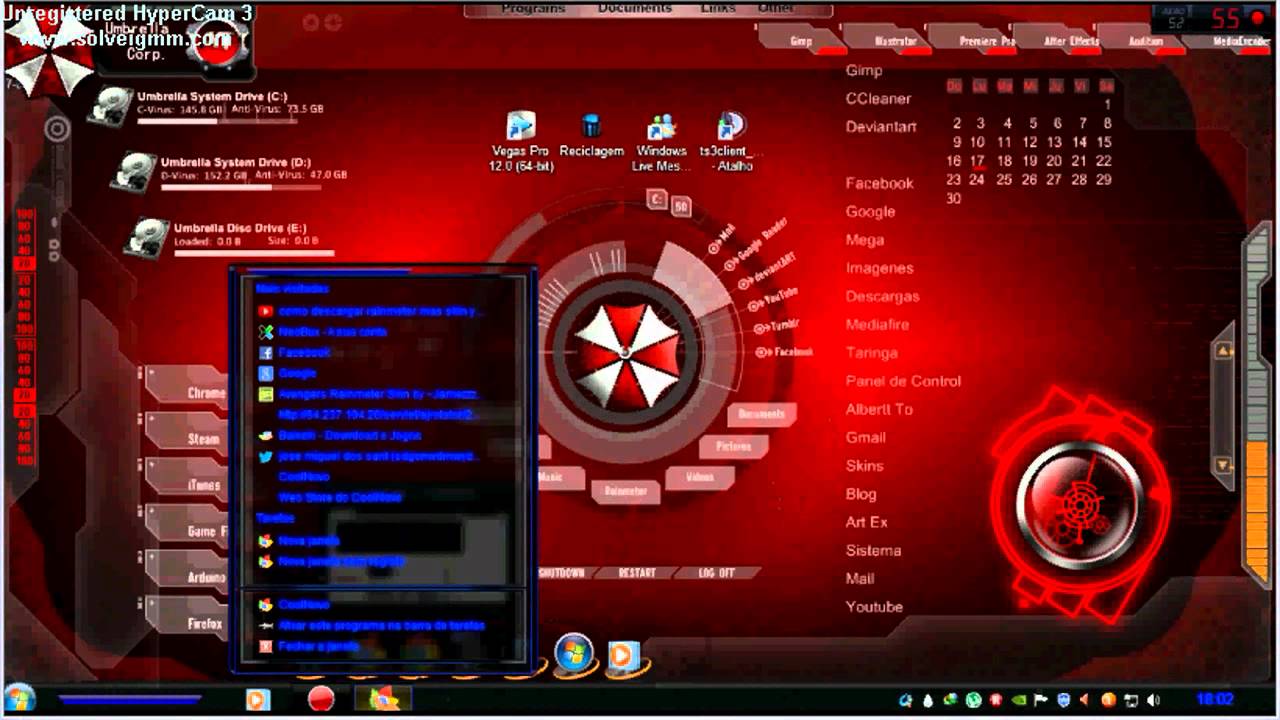Screen dimensions: 1280x720
Task: Open the orange media player taskbar icon
Action: point(258,699)
